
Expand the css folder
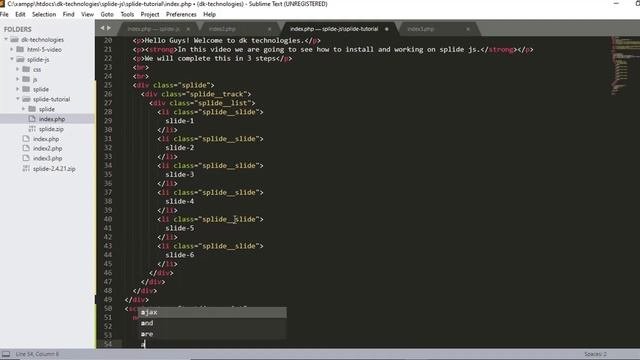click(x=18, y=69)
